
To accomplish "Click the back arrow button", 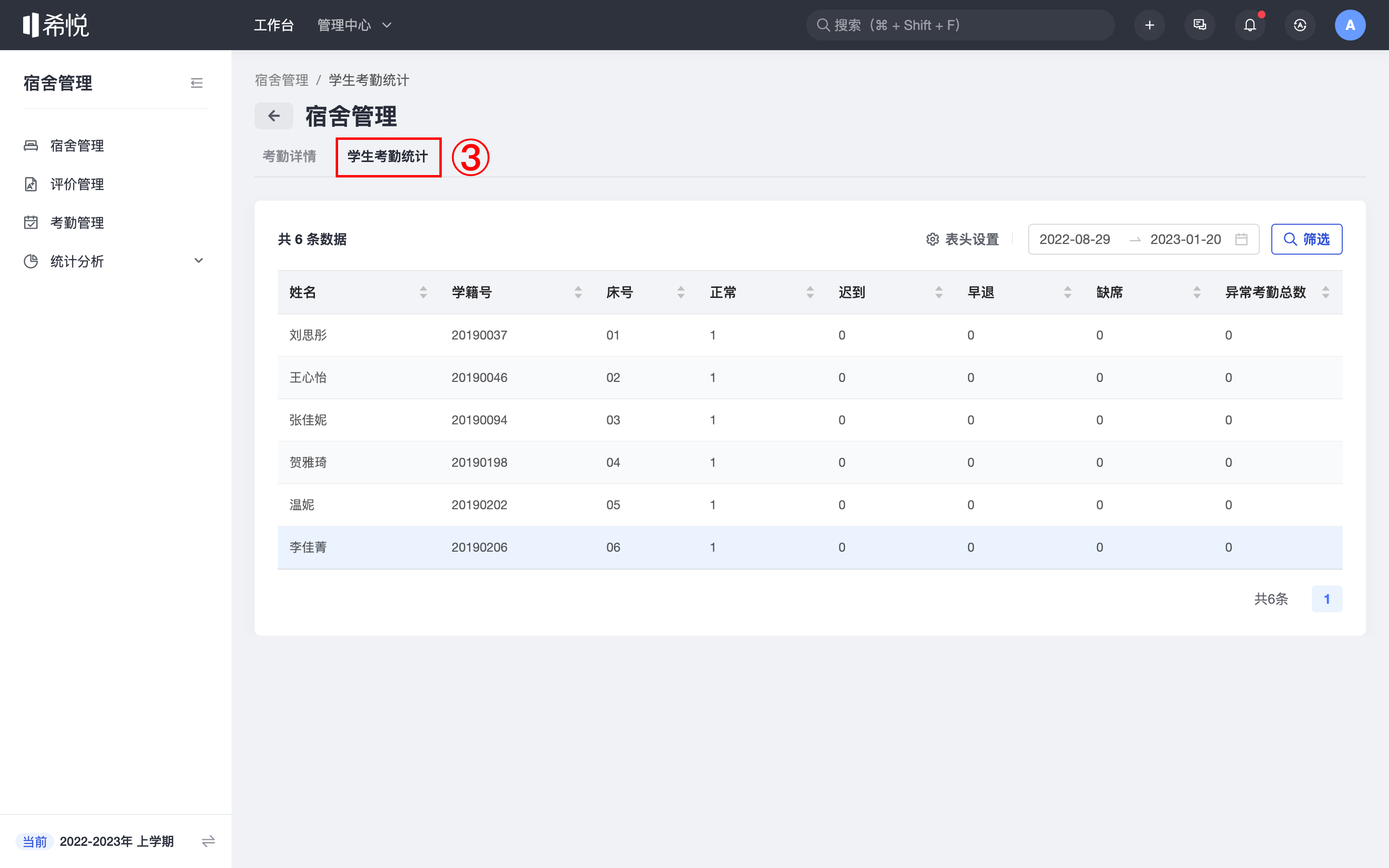I will 274,116.
